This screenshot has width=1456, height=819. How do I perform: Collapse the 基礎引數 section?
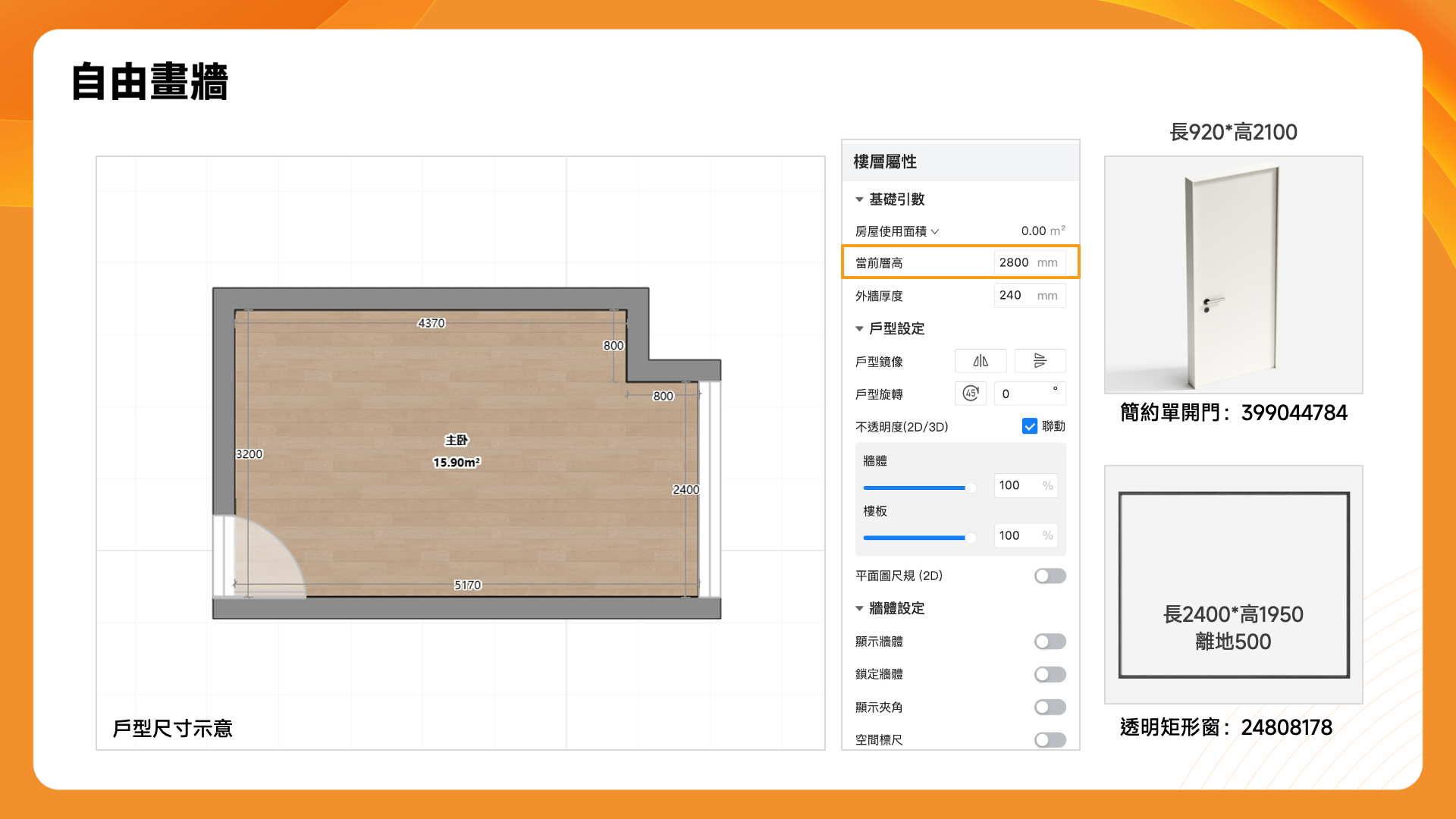click(x=859, y=199)
